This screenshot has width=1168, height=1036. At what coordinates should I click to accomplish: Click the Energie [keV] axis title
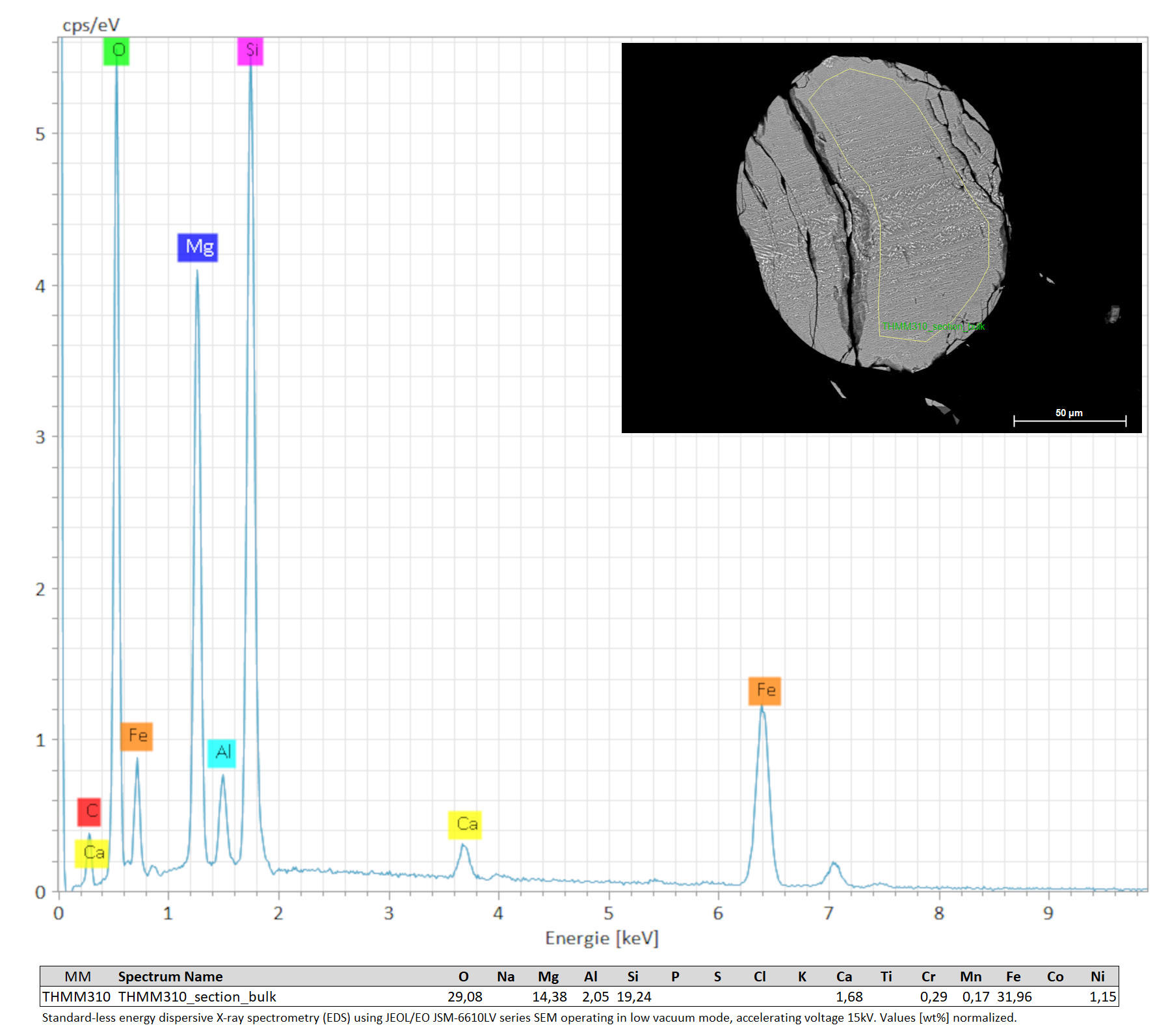pos(602,938)
